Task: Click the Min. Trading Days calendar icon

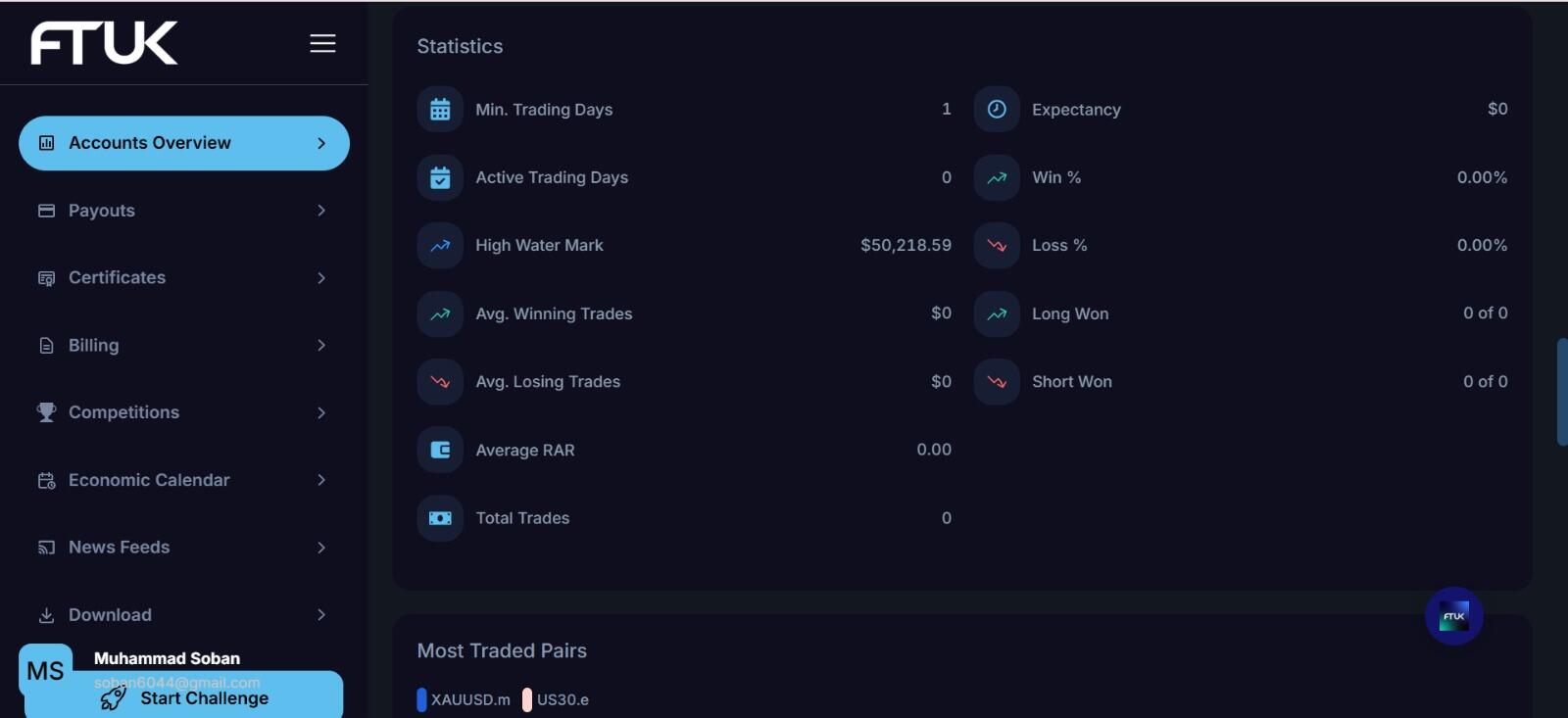Action: 440,110
